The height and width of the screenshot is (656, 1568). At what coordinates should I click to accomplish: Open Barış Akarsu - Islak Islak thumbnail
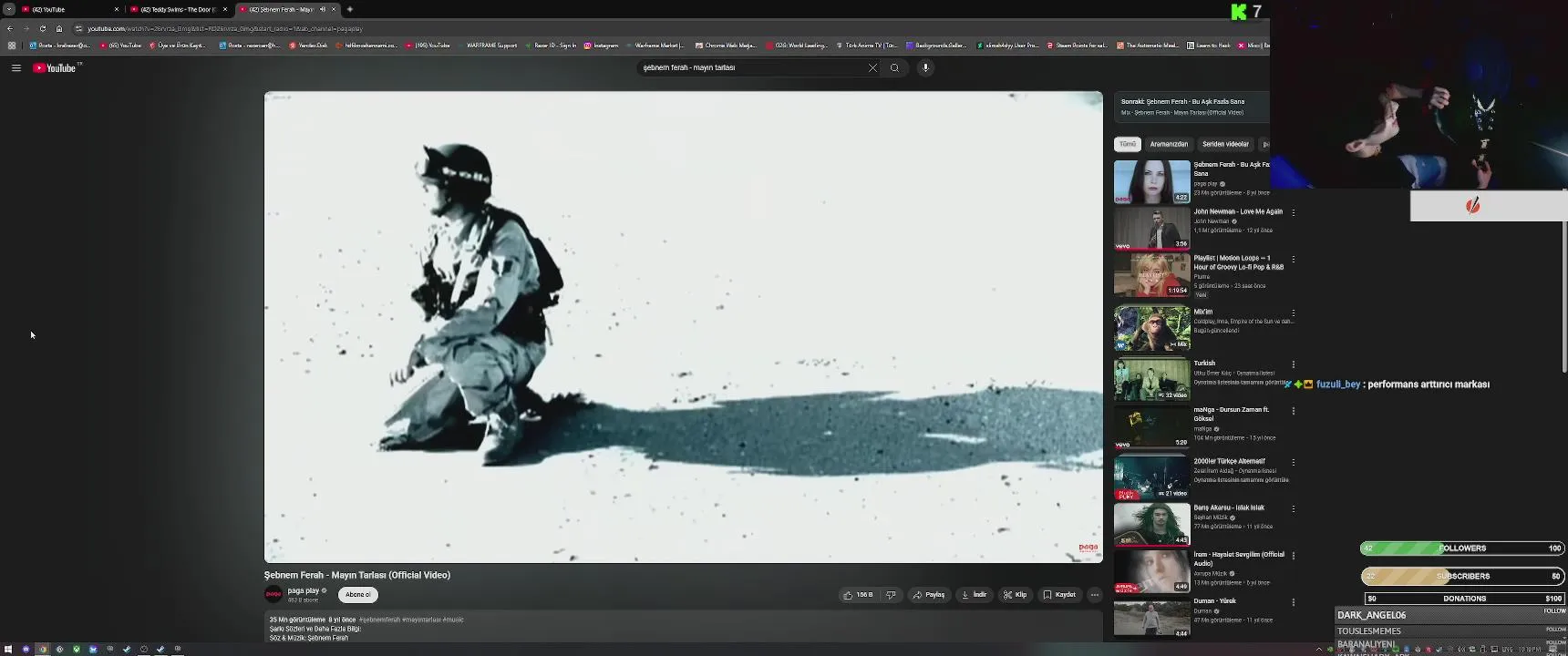point(1152,525)
